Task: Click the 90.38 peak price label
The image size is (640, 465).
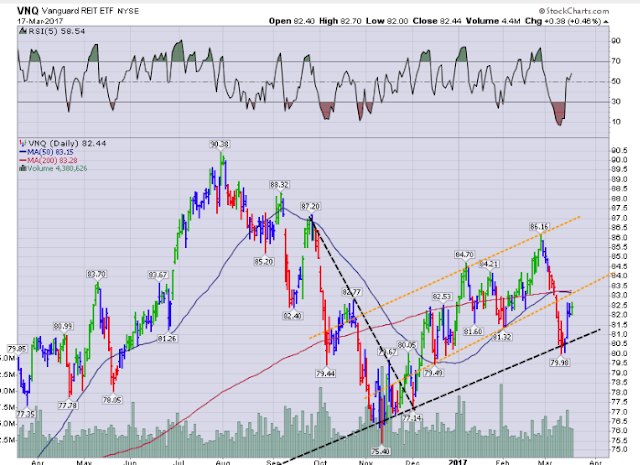Action: 220,144
